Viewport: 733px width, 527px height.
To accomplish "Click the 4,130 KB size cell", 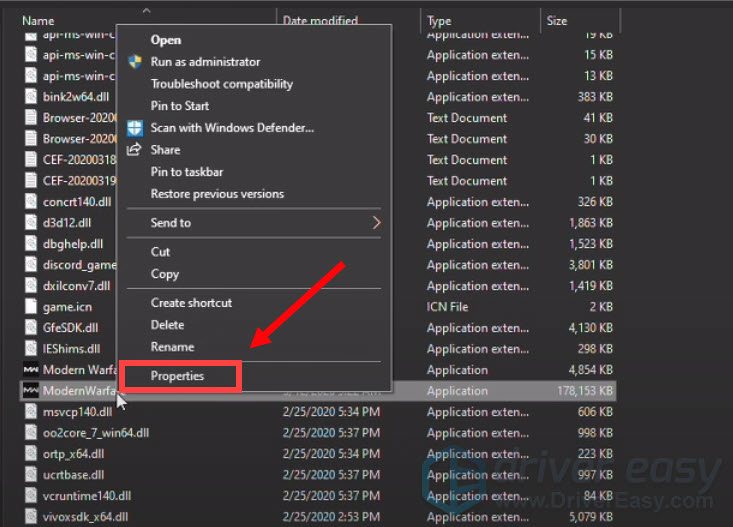I will [x=591, y=328].
